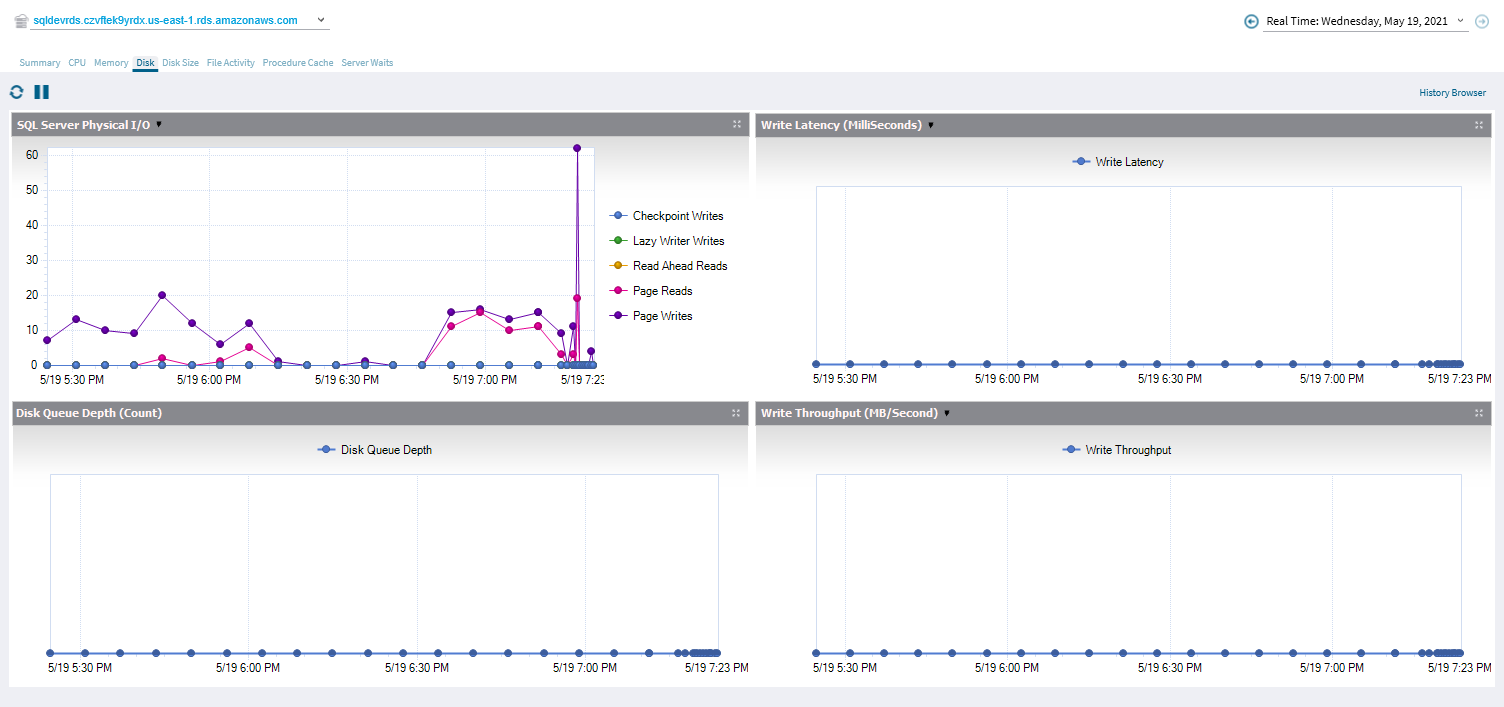This screenshot has width=1504, height=707.
Task: Open the Real Time date dropdown
Action: (x=1460, y=21)
